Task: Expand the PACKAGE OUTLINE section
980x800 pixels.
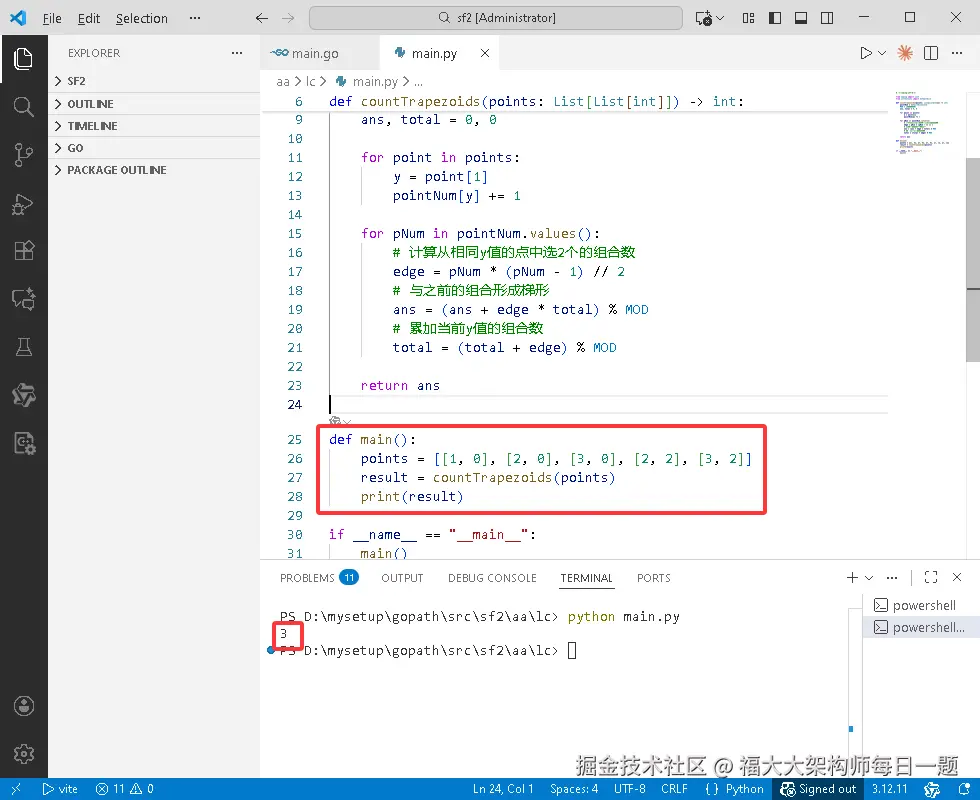Action: coord(154,170)
